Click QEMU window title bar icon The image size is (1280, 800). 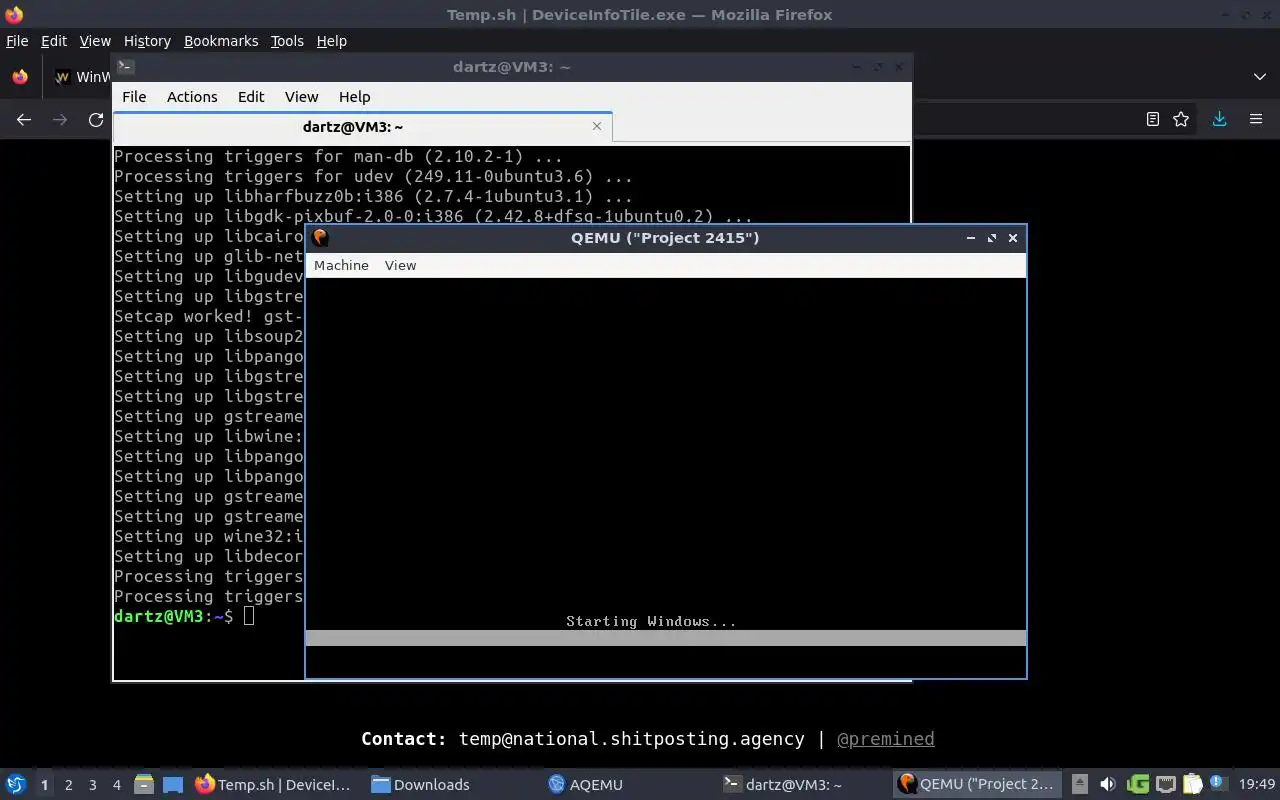tap(320, 238)
